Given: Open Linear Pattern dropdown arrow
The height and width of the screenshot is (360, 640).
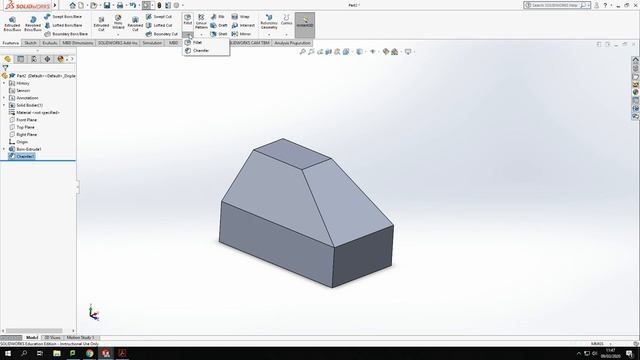Looking at the screenshot, I should 201,35.
